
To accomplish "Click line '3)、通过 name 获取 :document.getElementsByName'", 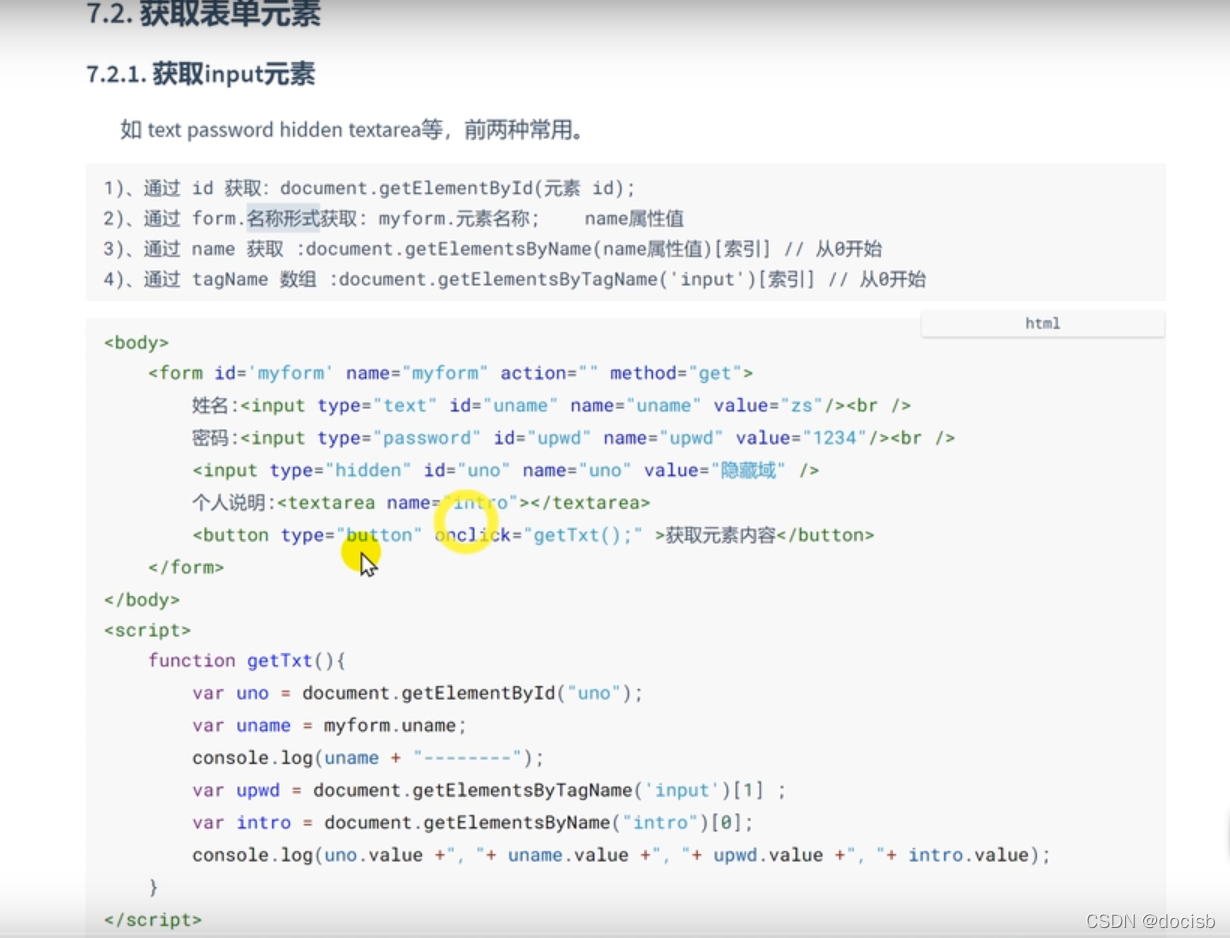I will pos(492,249).
